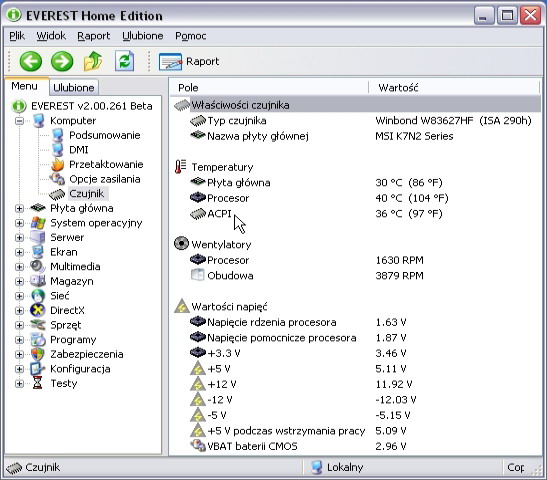Expand the Sieć node
Image resolution: width=547 pixels, height=480 pixels.
pos(20,296)
